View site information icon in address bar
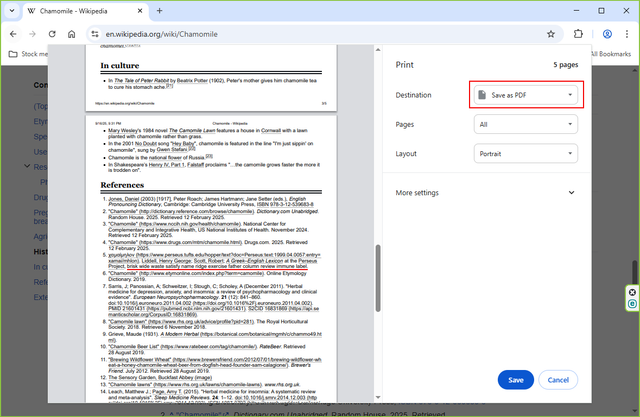The height and width of the screenshot is (417, 640). point(95,34)
